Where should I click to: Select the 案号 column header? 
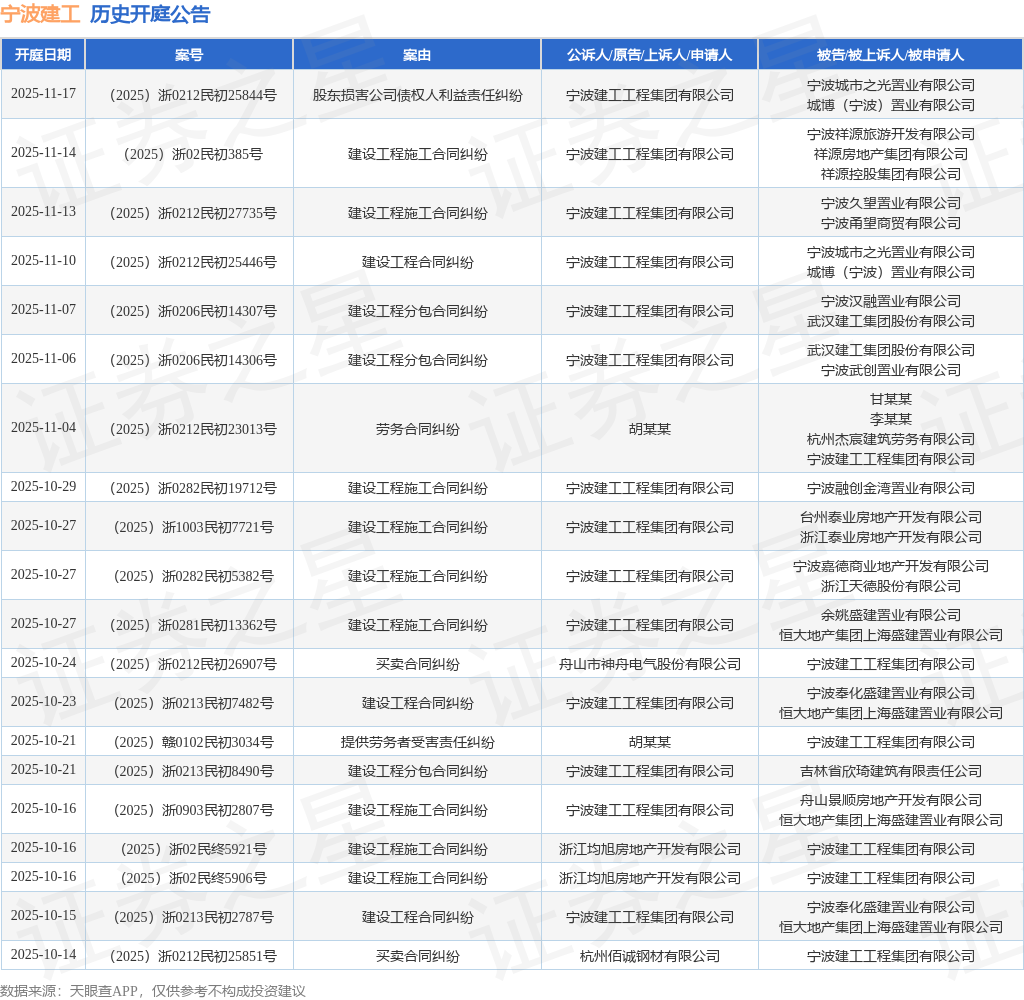coord(189,55)
